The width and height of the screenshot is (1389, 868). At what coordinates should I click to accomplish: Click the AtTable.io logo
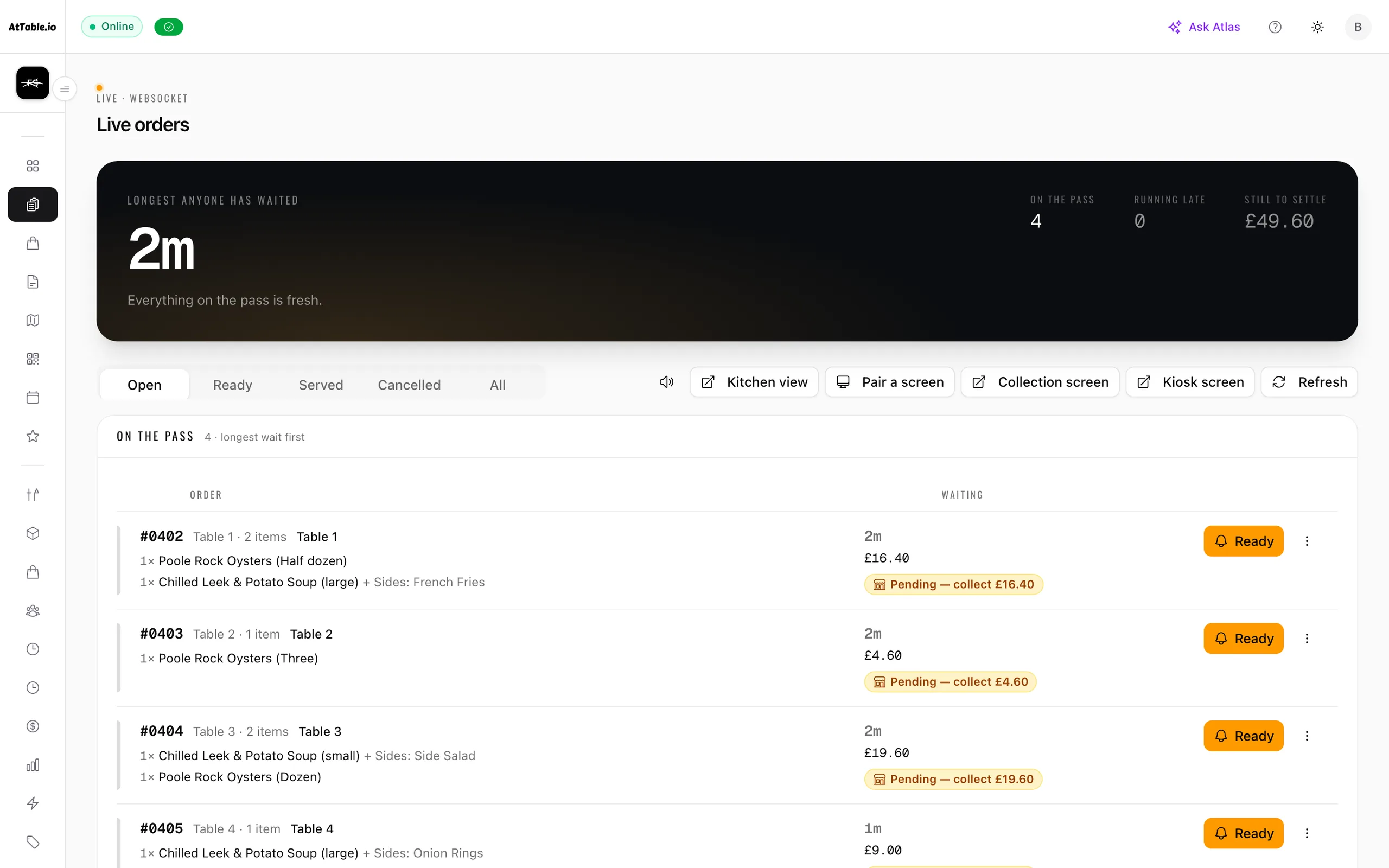pos(32,27)
